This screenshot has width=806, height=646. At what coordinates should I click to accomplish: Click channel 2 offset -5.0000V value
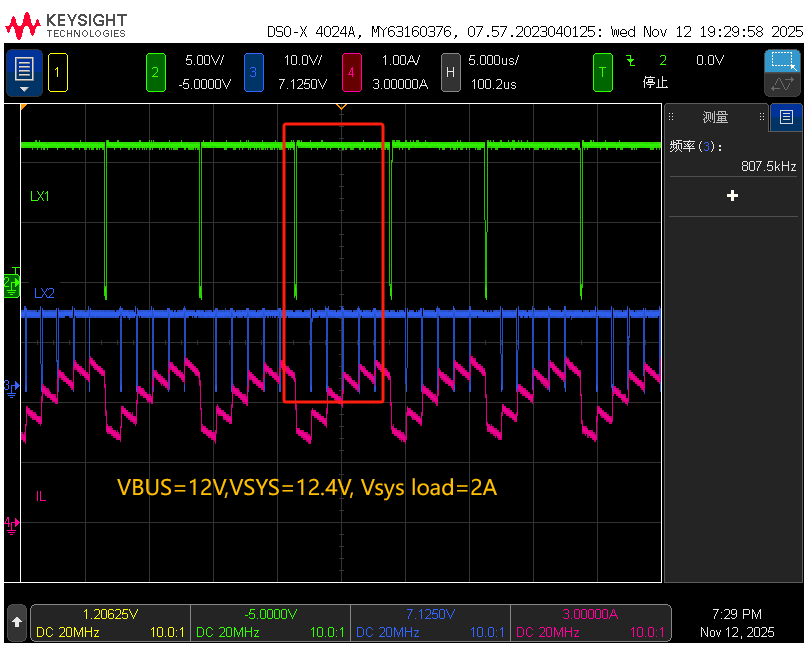205,84
